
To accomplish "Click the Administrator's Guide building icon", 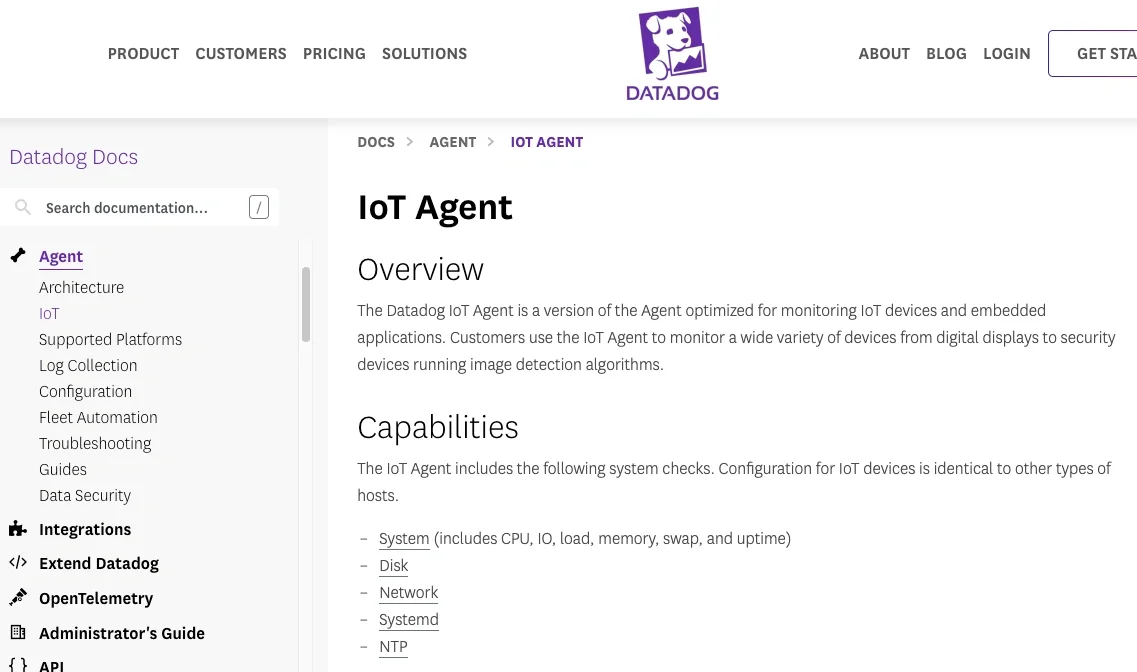I will (x=17, y=632).
